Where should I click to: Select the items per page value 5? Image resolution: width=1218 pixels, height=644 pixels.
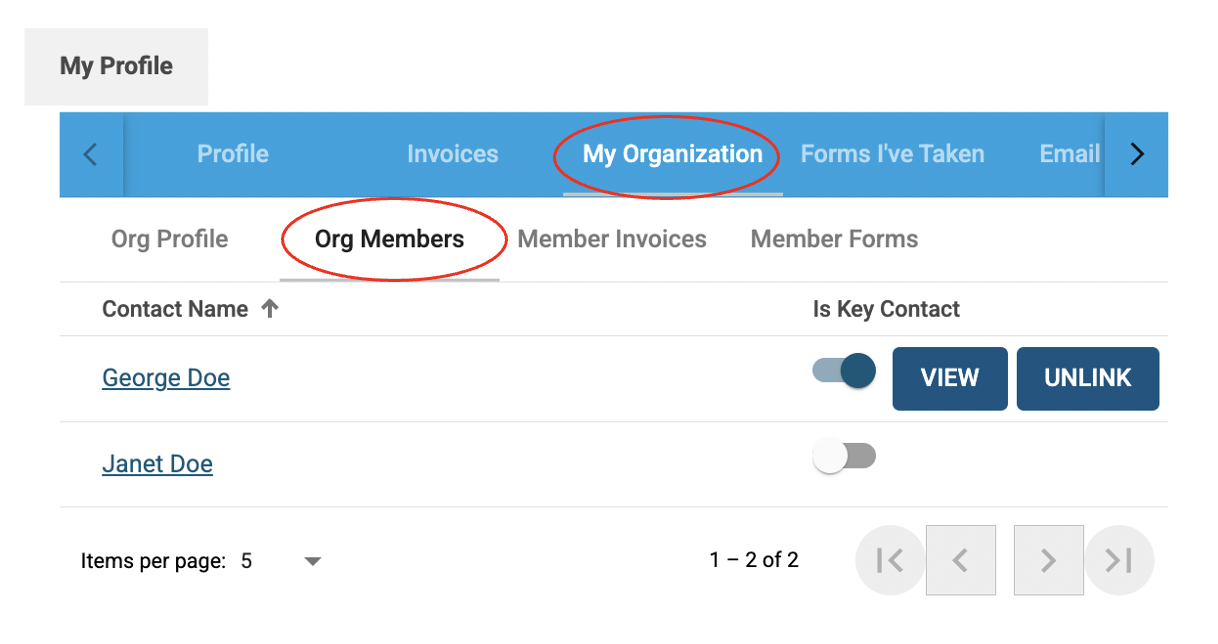point(246,561)
